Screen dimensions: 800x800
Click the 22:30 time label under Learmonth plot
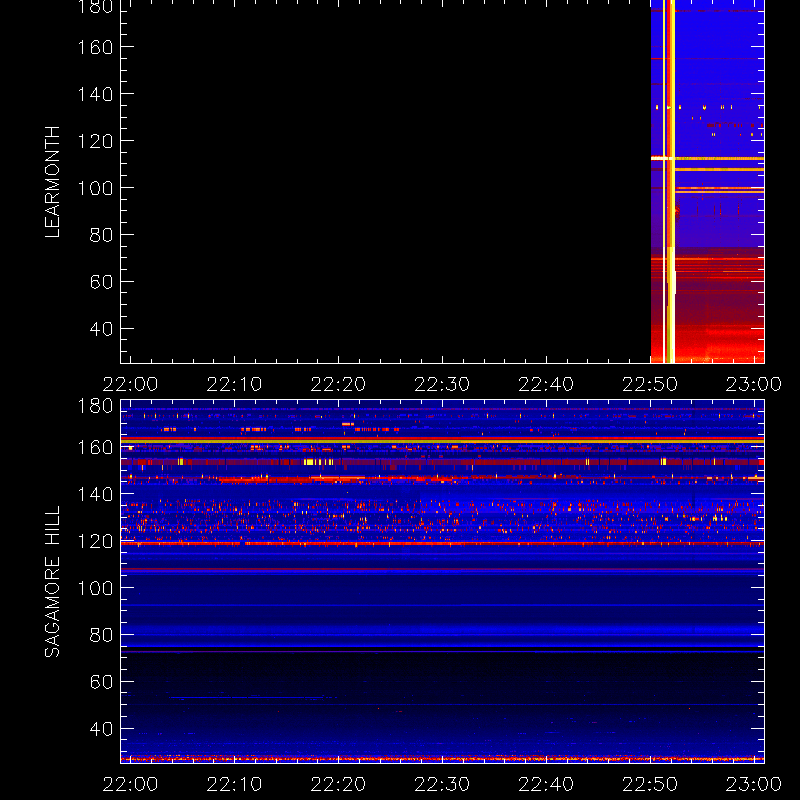tap(442, 384)
